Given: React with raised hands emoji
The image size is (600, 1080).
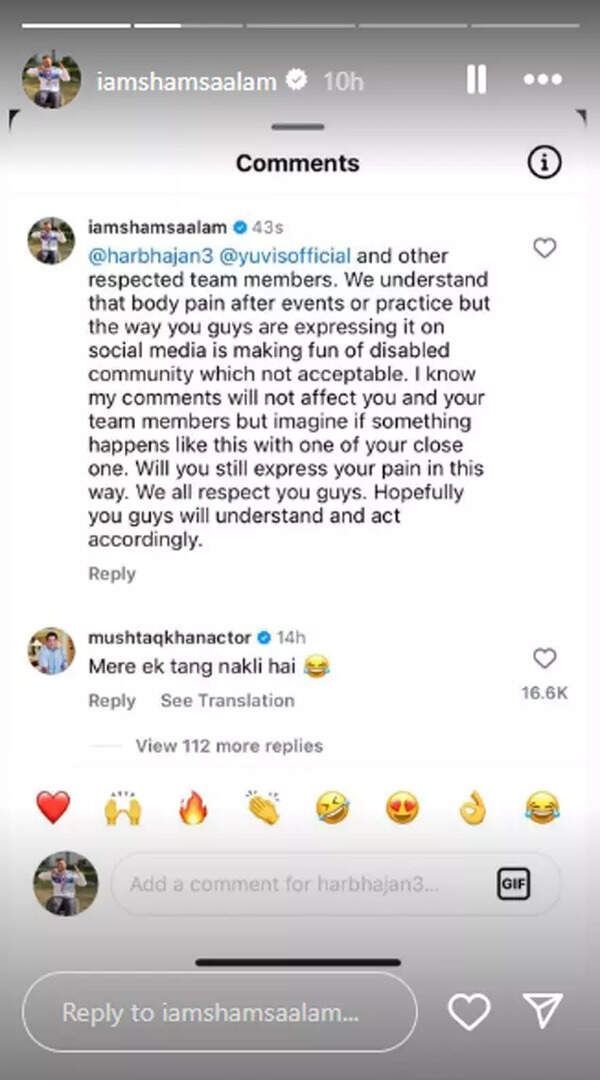Looking at the screenshot, I should (x=122, y=808).
